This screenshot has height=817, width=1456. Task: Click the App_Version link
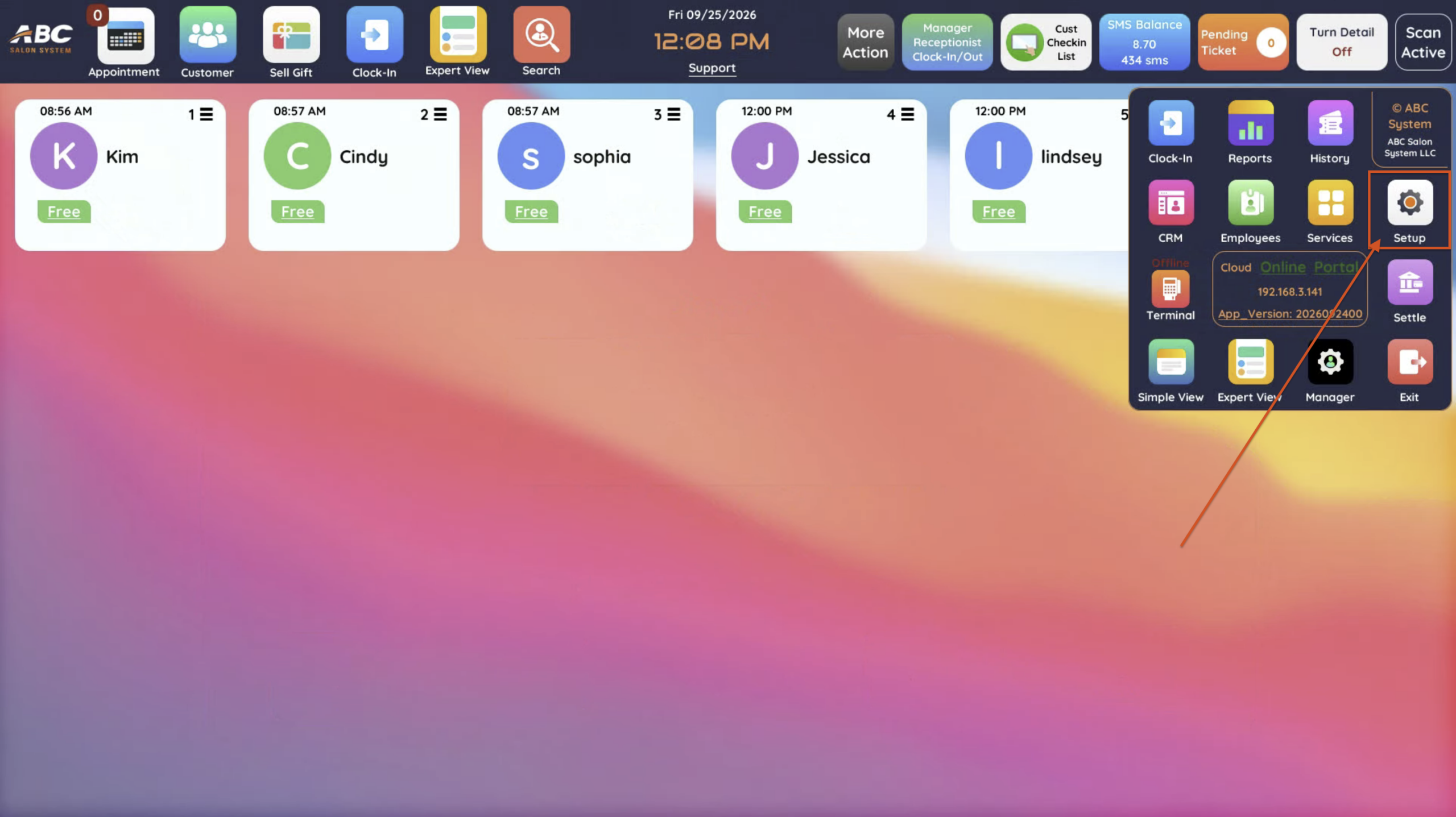(x=1290, y=314)
